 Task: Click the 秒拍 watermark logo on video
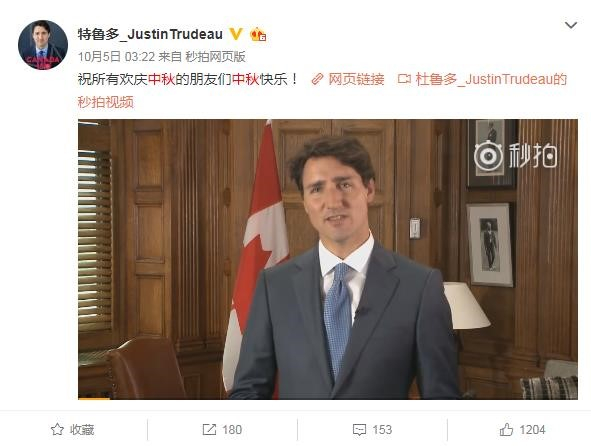[515, 156]
